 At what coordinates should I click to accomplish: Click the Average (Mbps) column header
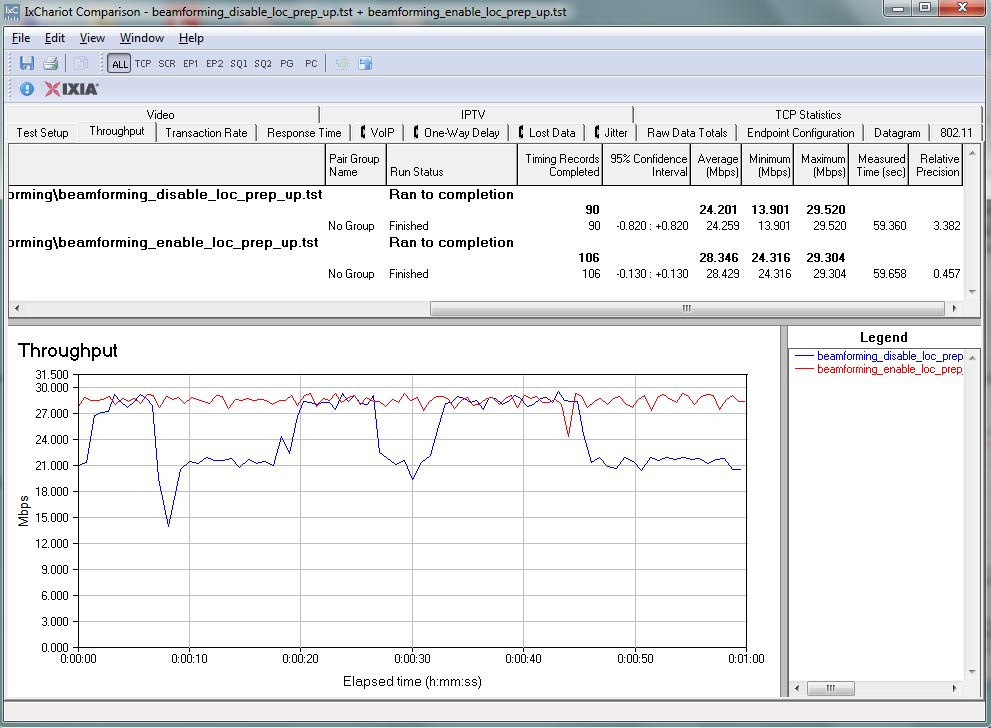pyautogui.click(x=717, y=165)
